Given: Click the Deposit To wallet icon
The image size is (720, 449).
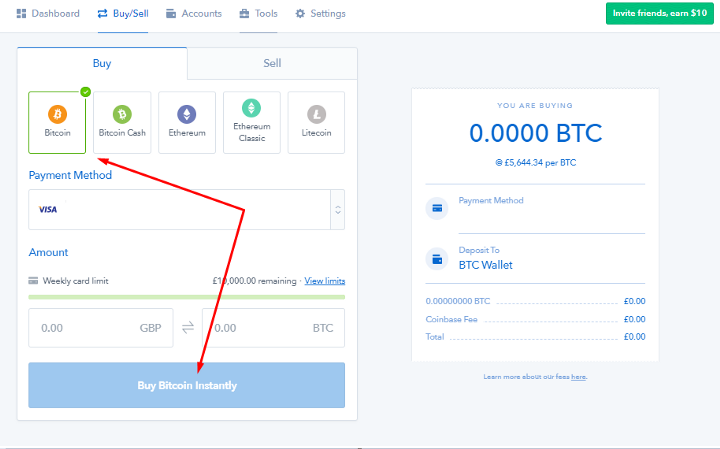Looking at the screenshot, I should tap(437, 259).
